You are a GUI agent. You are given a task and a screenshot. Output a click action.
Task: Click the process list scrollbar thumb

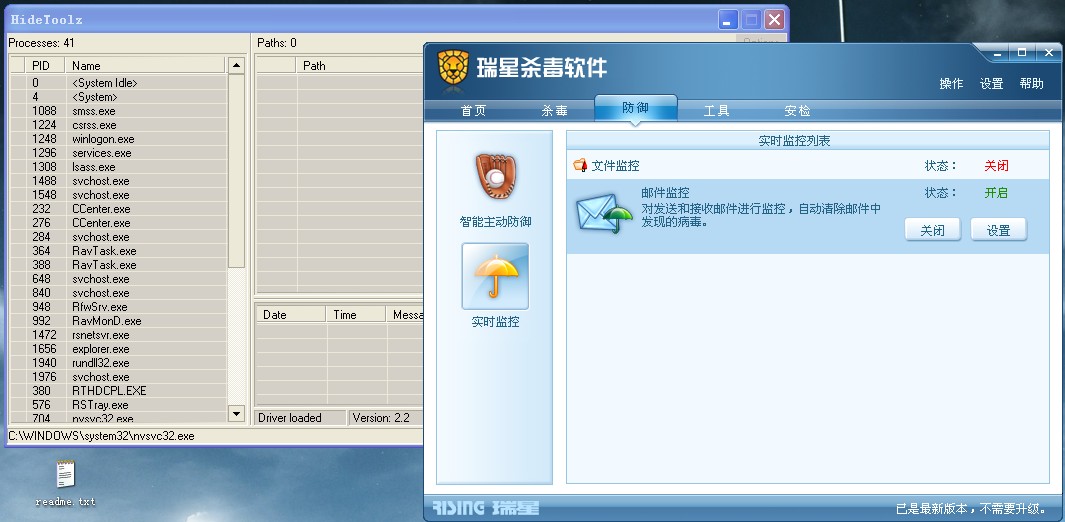(236, 171)
